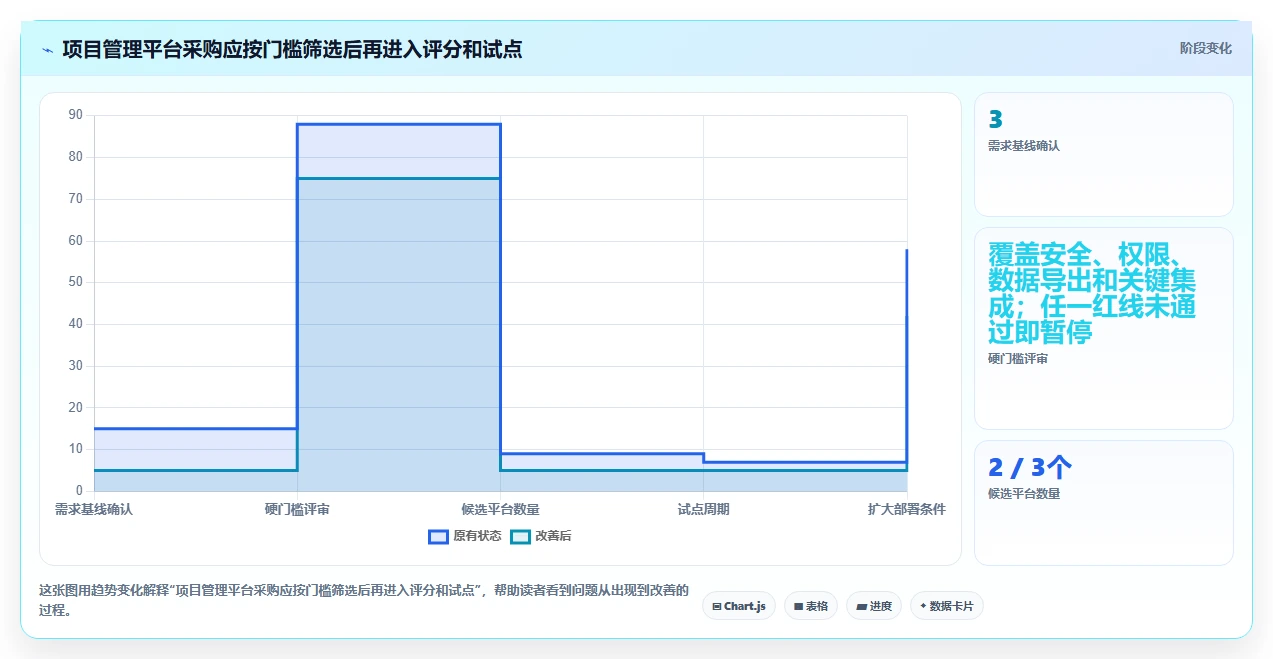Click the 2 / 3个 value in the card

pyautogui.click(x=1030, y=467)
